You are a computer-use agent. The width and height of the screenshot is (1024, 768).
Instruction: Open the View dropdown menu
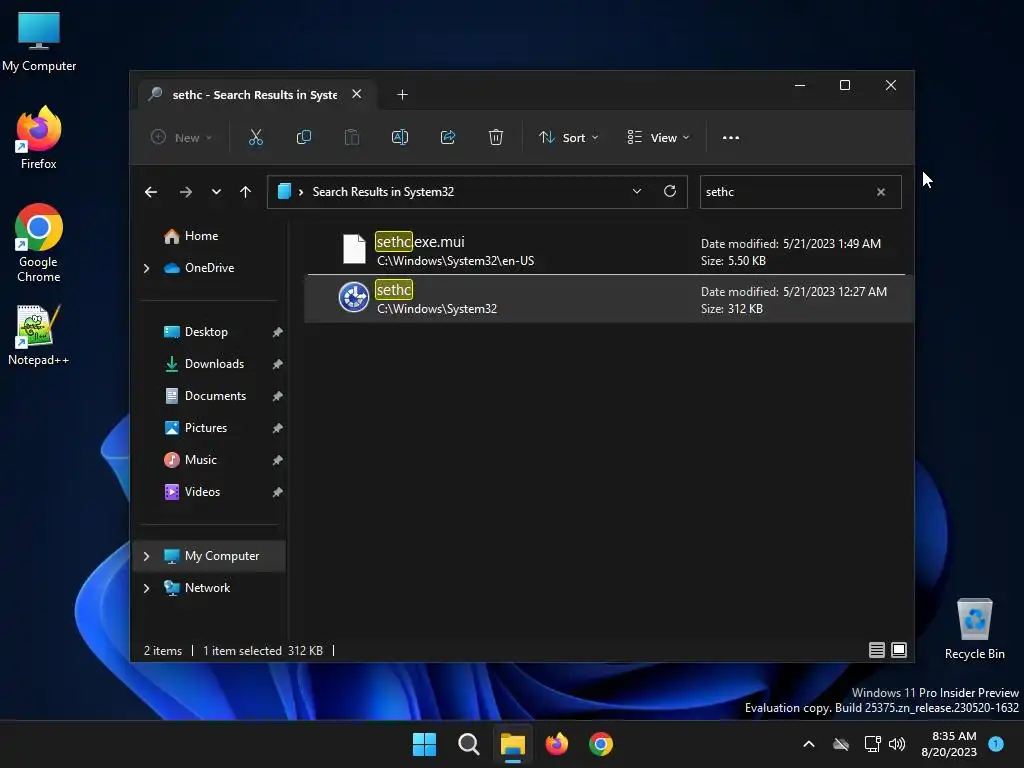coord(658,138)
